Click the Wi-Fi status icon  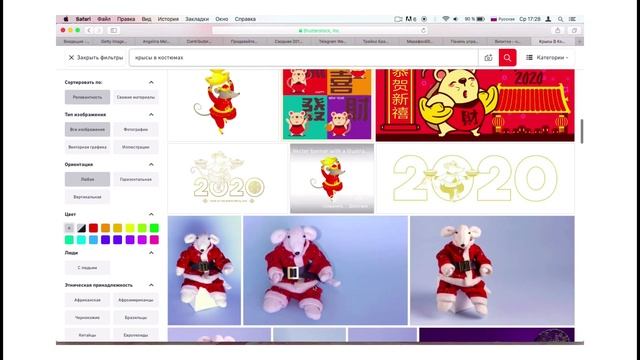click(x=445, y=19)
